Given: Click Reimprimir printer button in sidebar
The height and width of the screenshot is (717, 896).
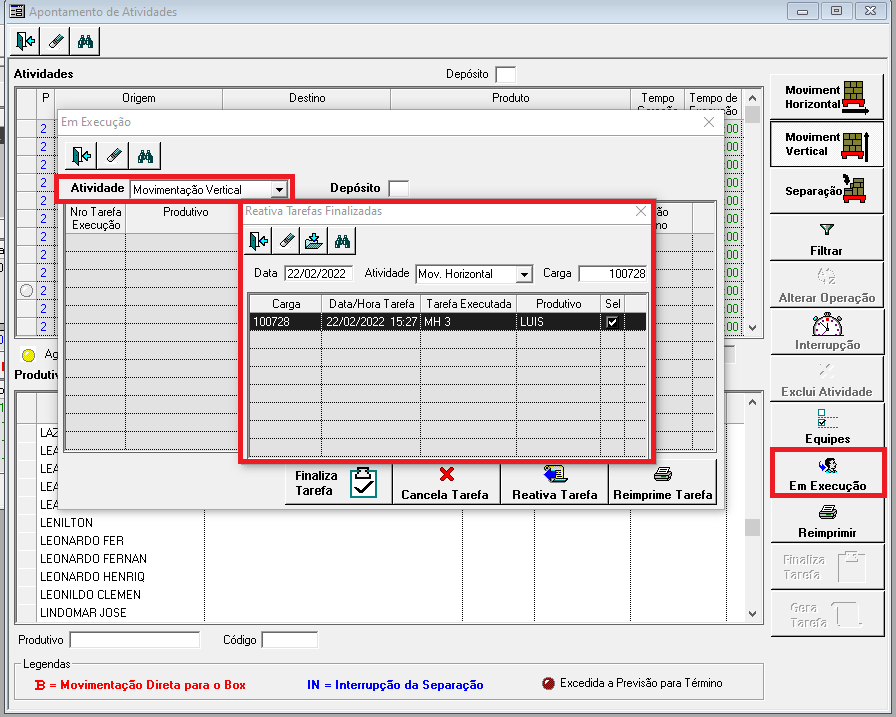Looking at the screenshot, I should tap(826, 521).
